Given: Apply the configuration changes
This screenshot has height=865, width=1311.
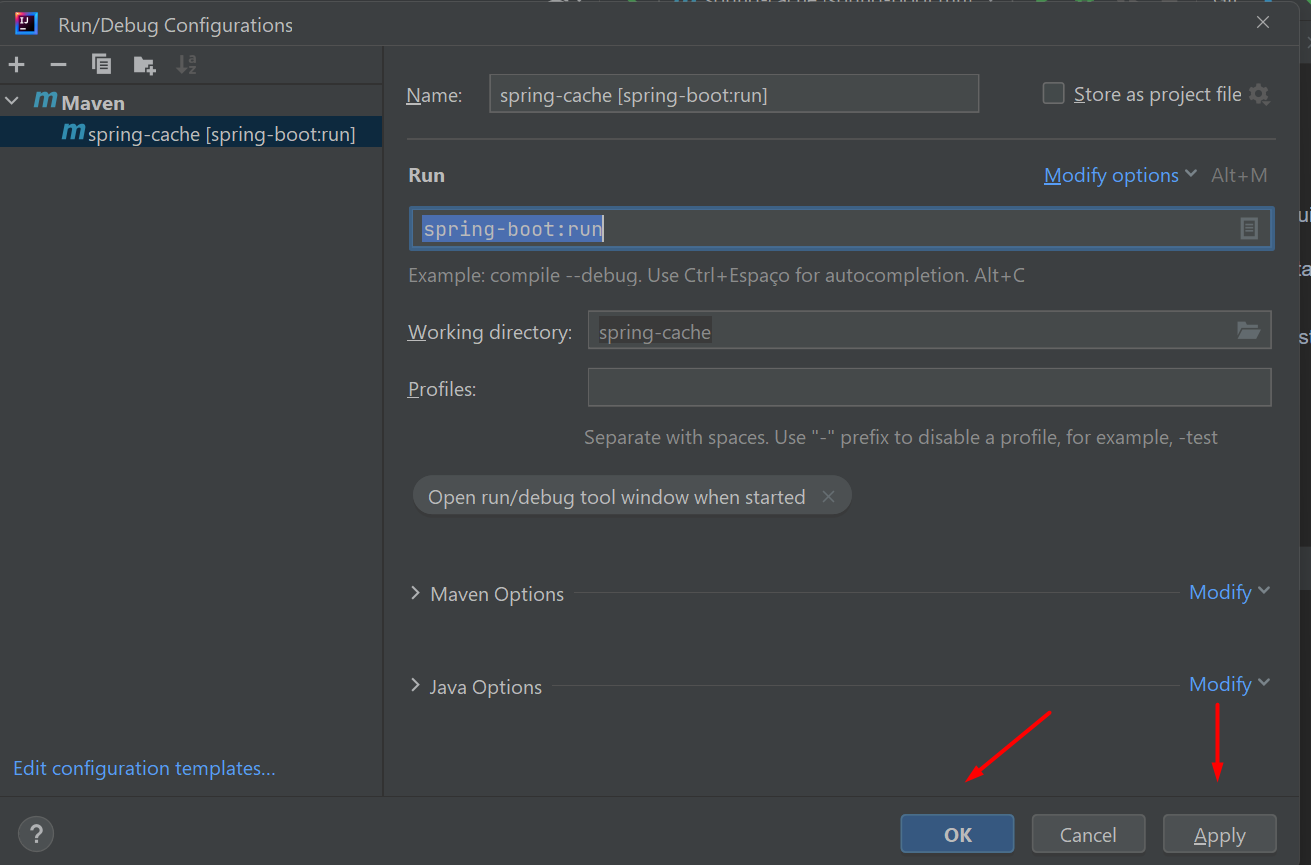Looking at the screenshot, I should (1219, 833).
